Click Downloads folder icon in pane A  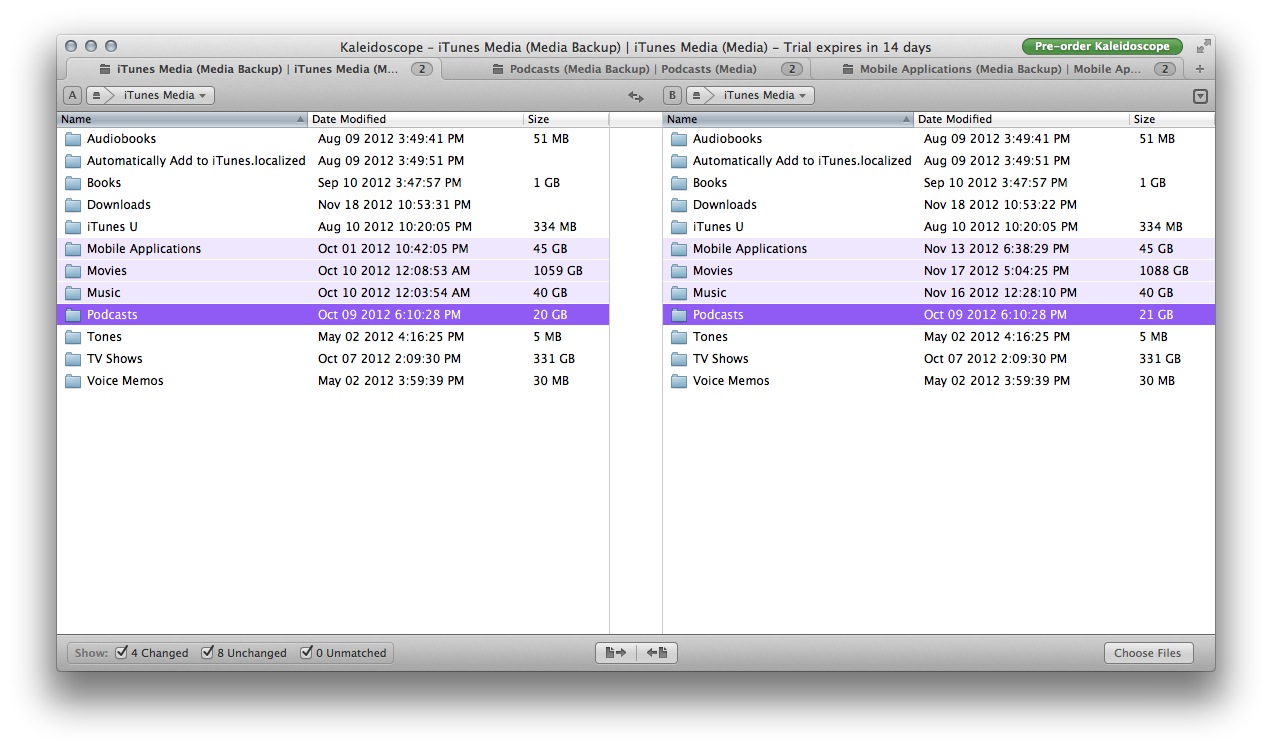pos(73,205)
